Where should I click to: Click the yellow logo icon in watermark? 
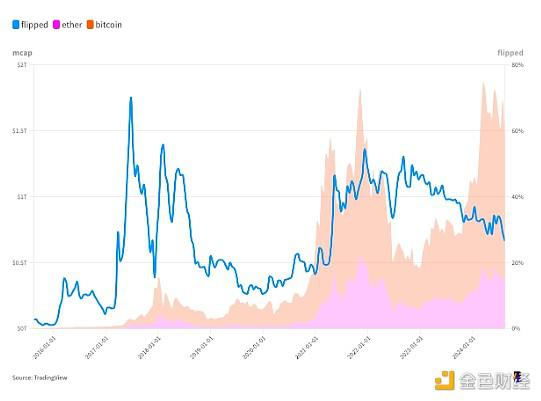click(444, 381)
